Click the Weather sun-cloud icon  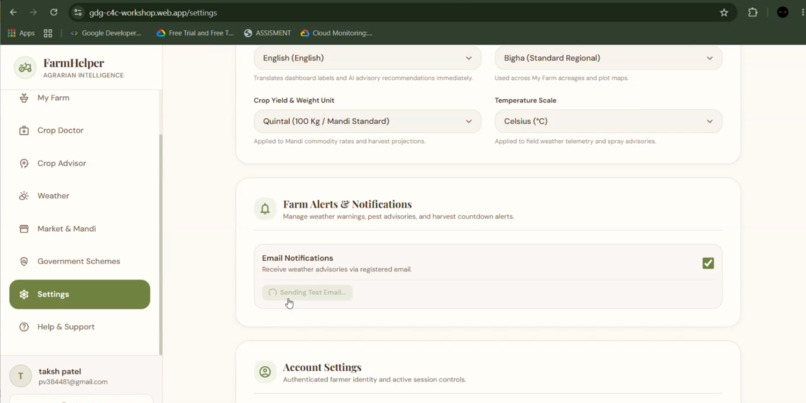point(24,196)
